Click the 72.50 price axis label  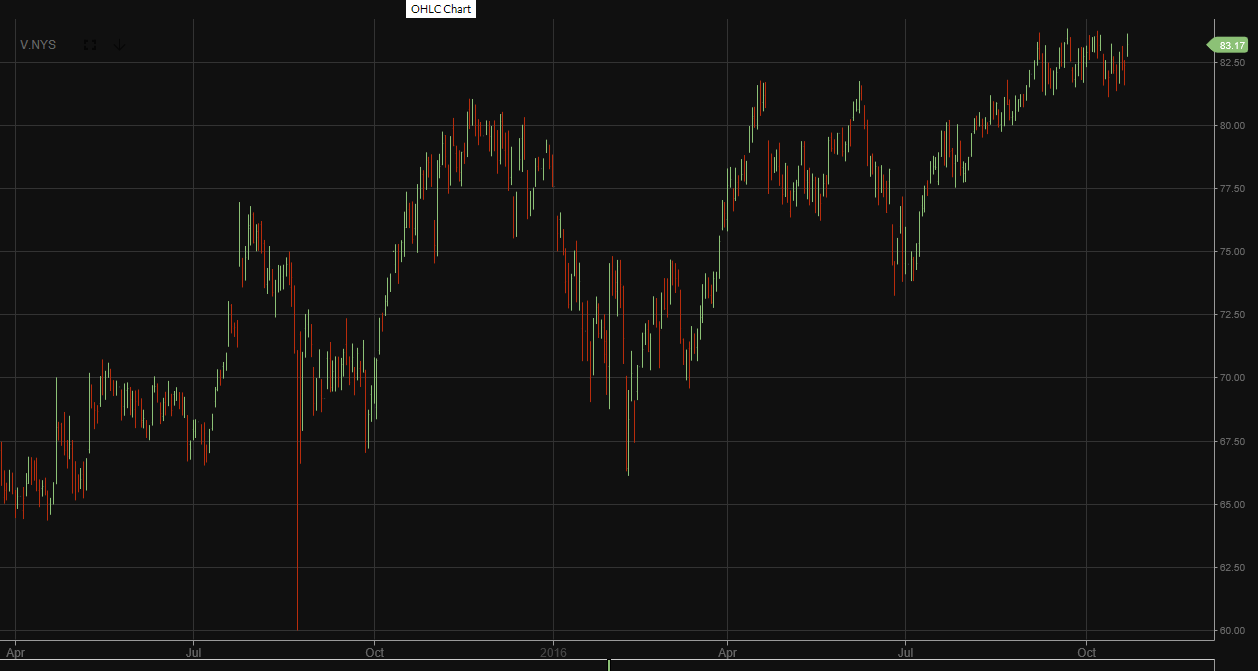tap(1231, 314)
